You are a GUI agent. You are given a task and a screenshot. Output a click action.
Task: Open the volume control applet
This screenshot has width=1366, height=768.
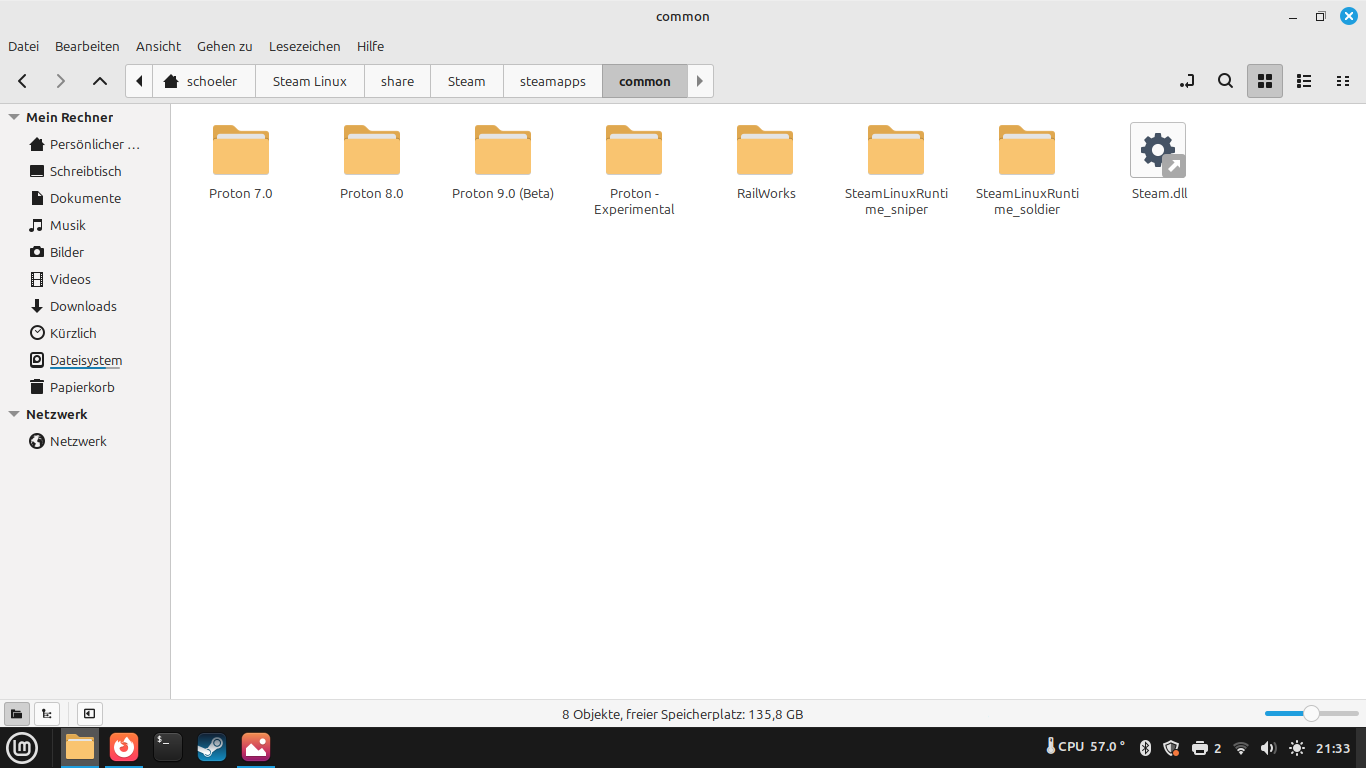pos(1269,748)
